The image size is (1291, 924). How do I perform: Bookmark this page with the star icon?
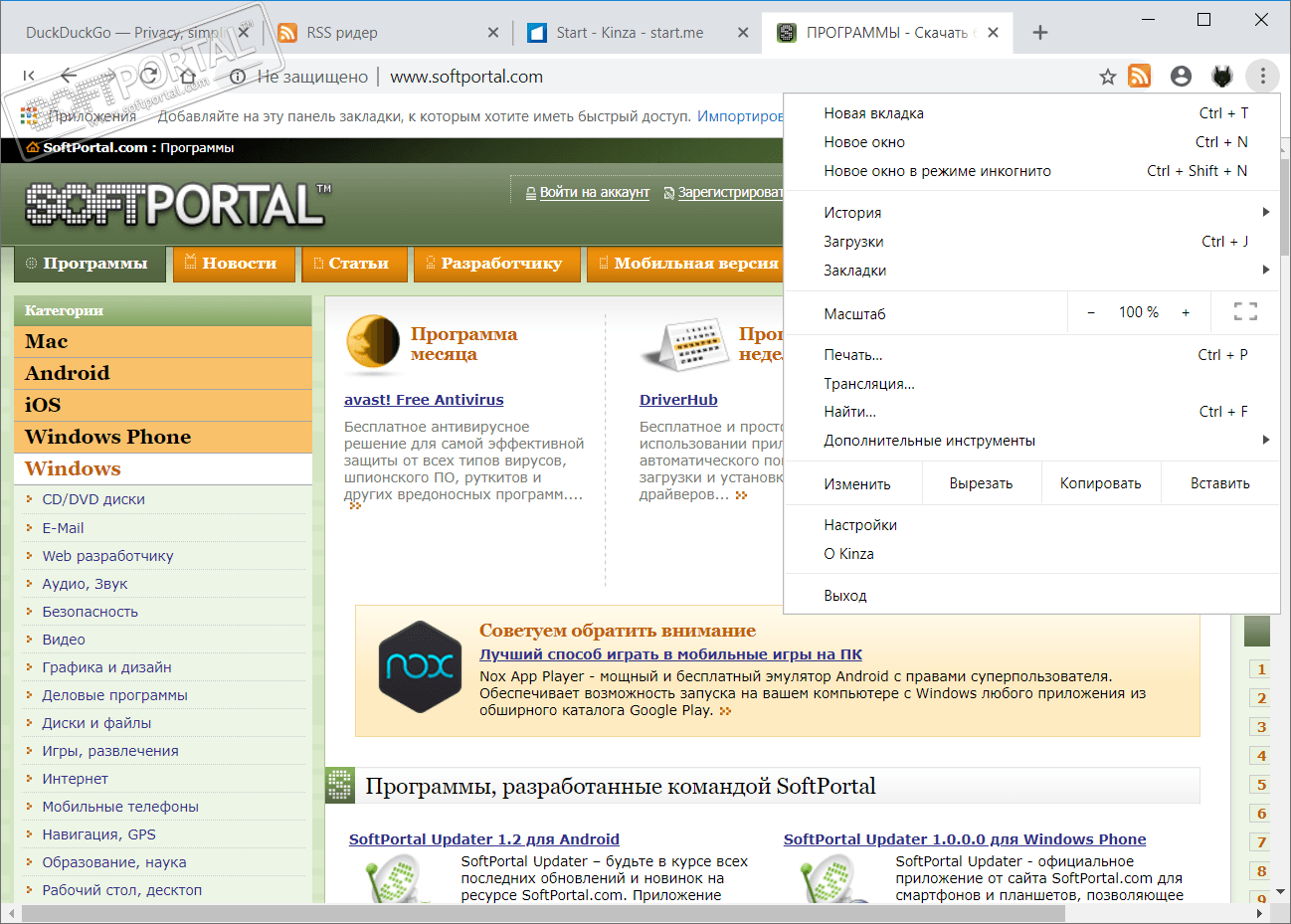click(1108, 77)
